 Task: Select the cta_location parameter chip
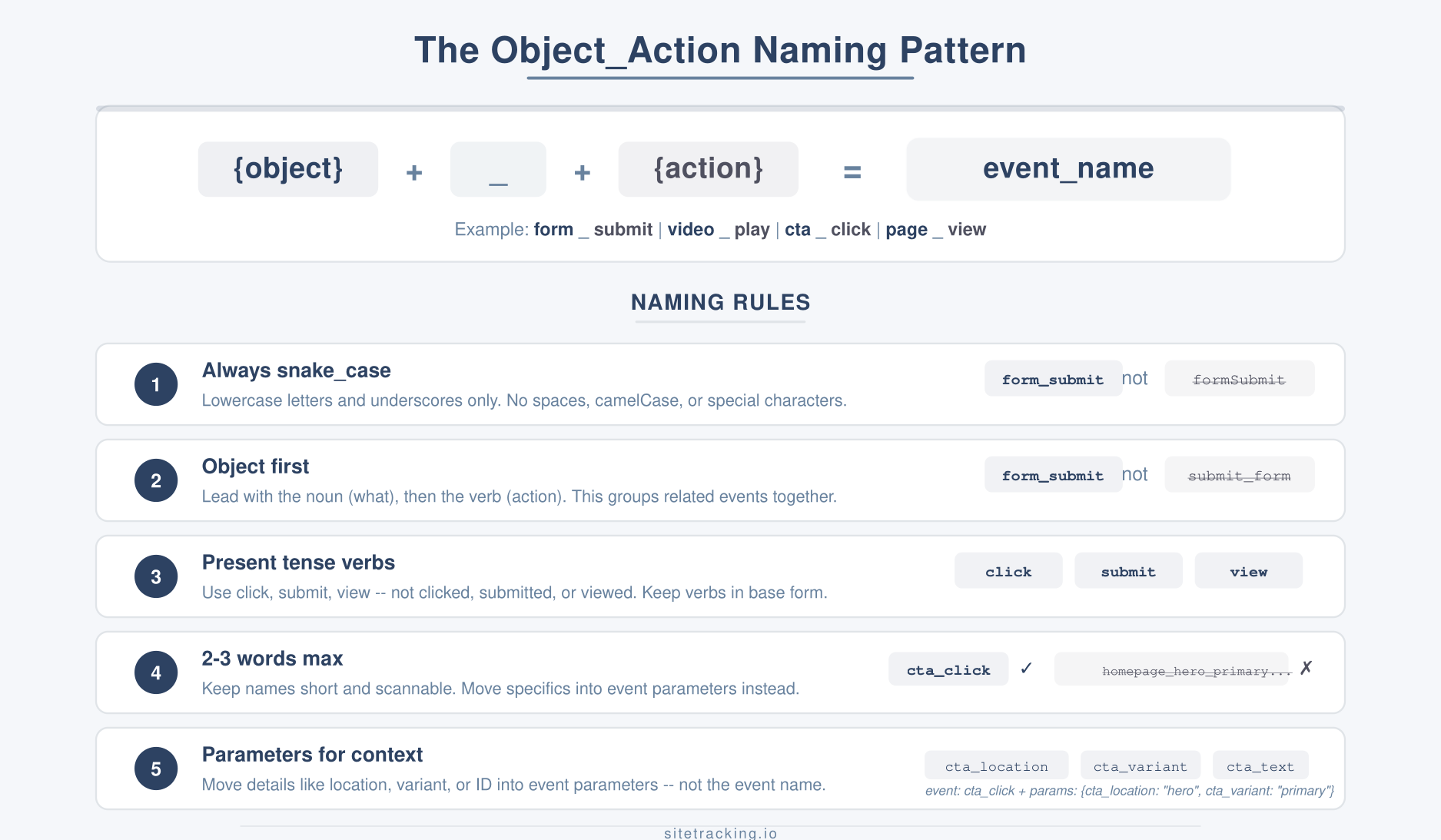coord(996,765)
